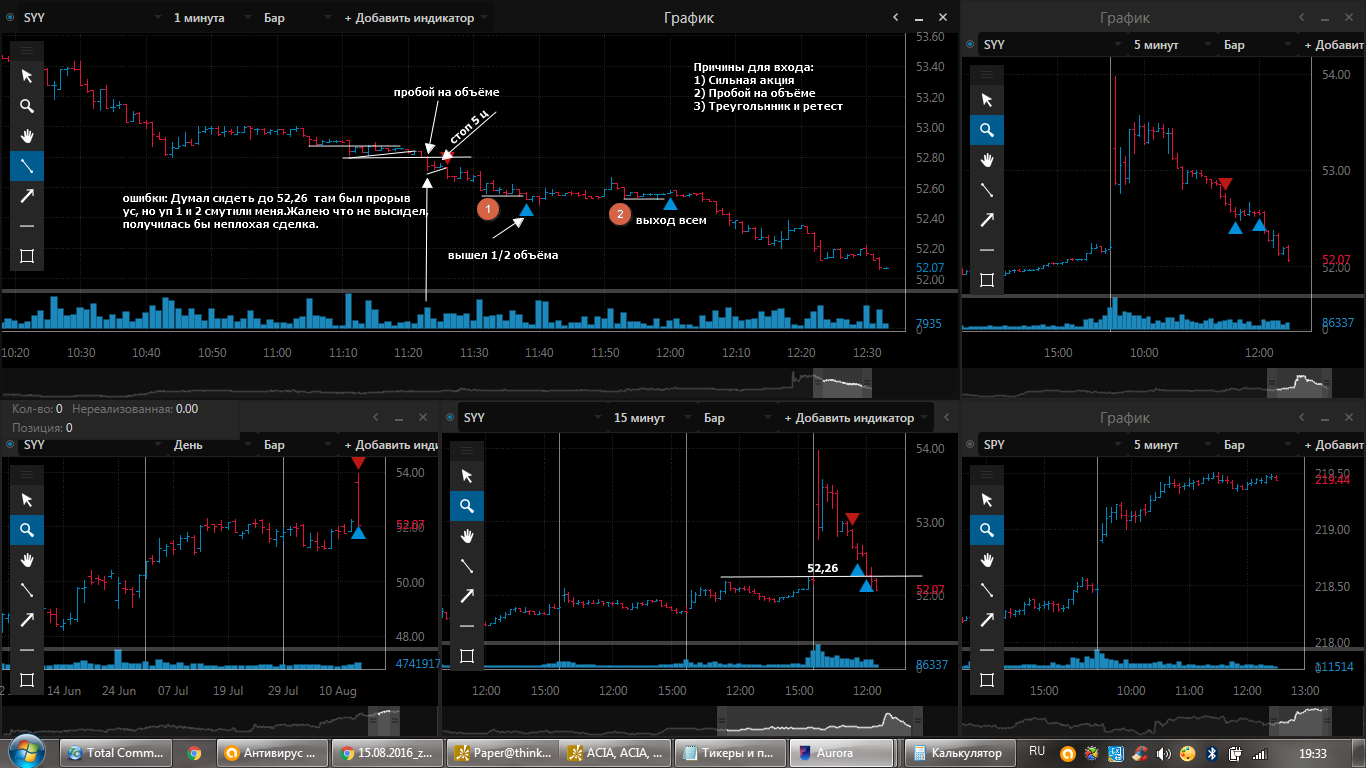Viewport: 1366px width, 768px height.
Task: Select the magnifier zoom tool in main chart
Action: [x=27, y=106]
